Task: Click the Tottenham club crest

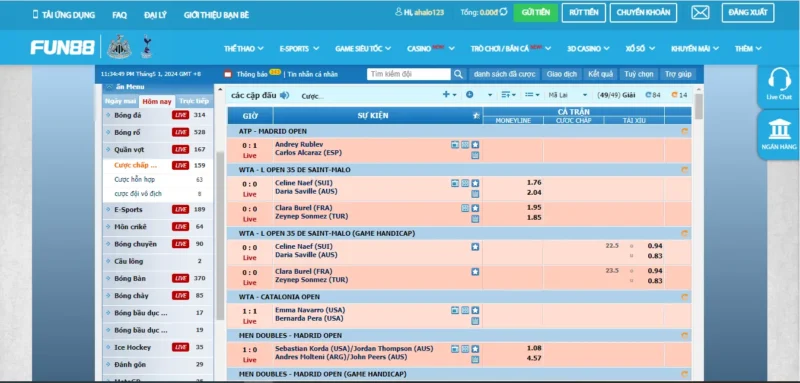Action: pos(146,47)
